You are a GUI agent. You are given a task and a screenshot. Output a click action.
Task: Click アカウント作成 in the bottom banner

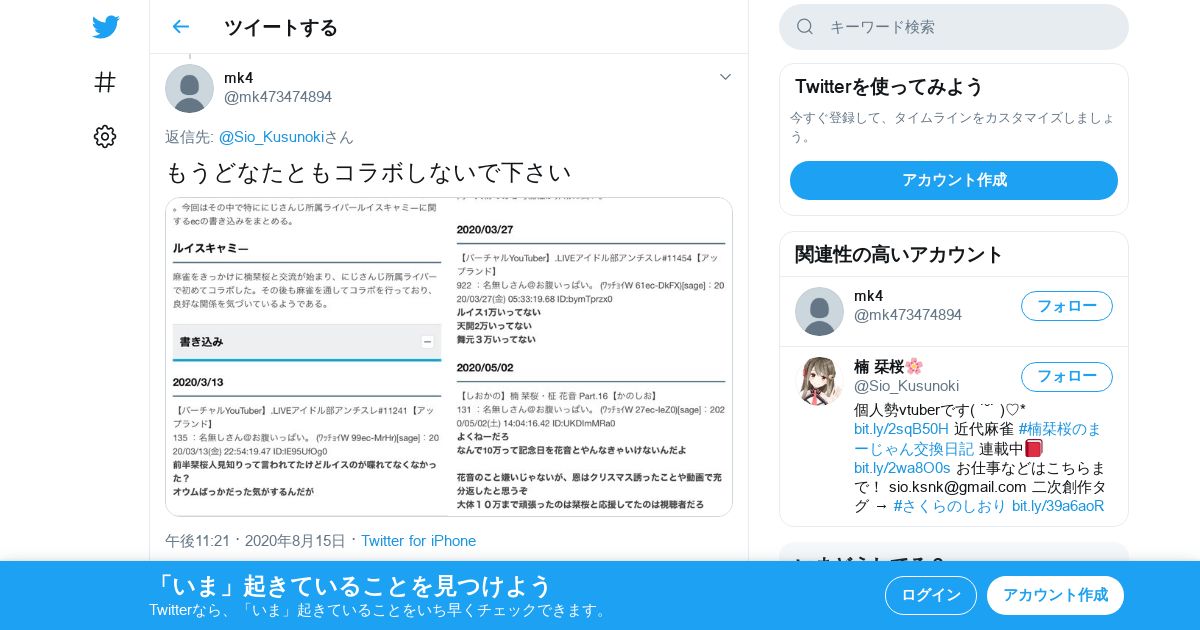(1055, 595)
